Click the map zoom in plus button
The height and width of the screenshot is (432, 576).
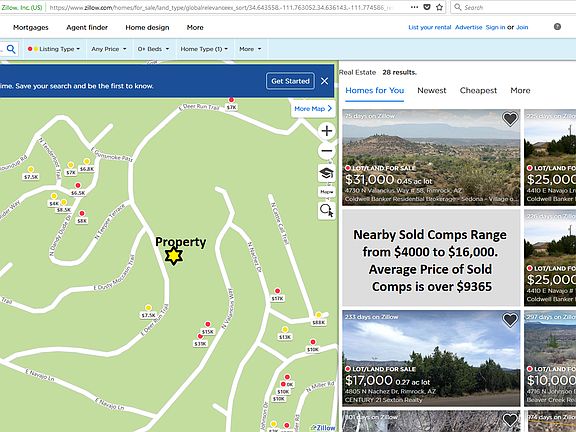coord(327,131)
